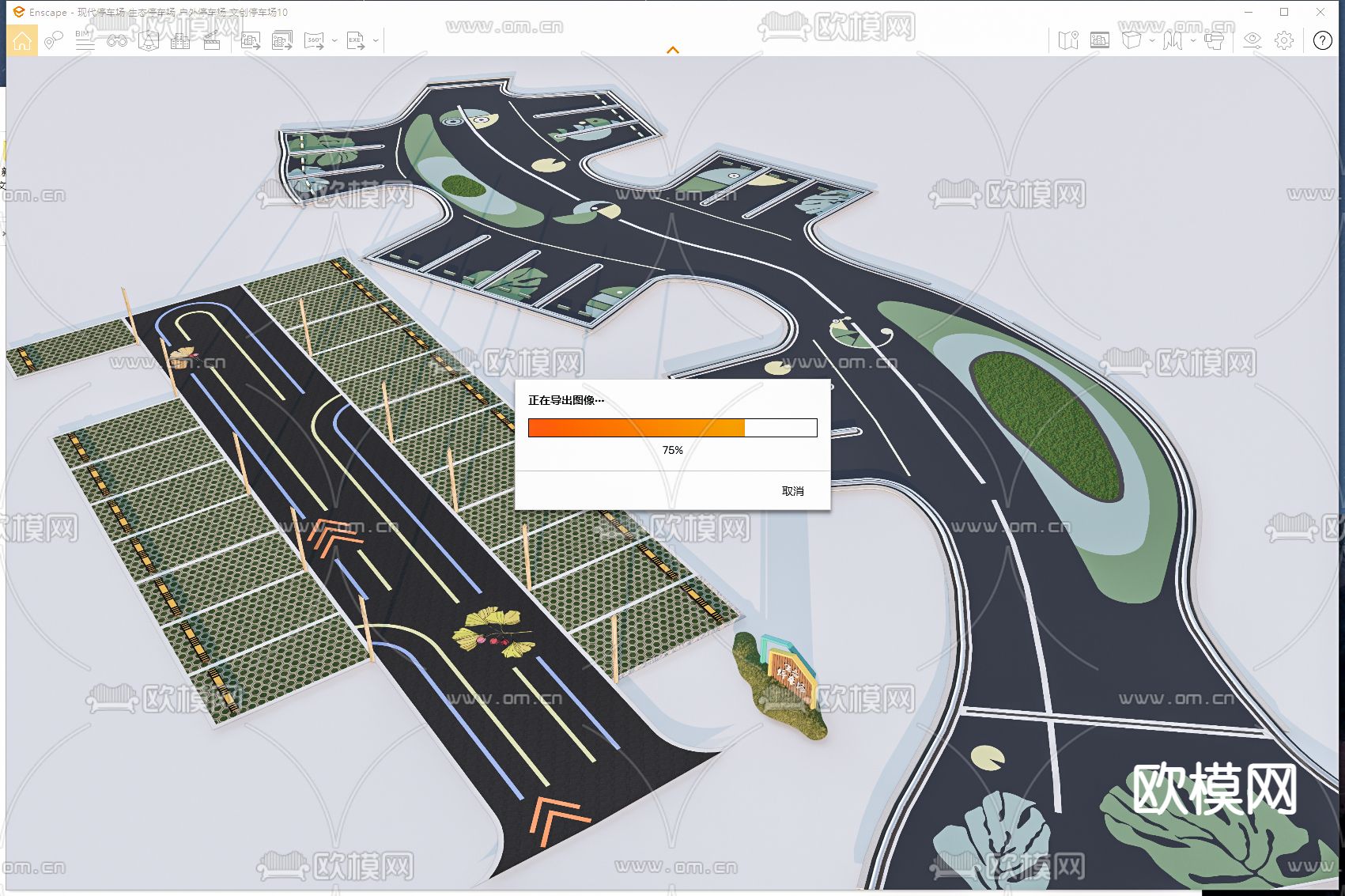This screenshot has width=1345, height=896.
Task: Open the asset library buildings icon
Action: (x=180, y=40)
